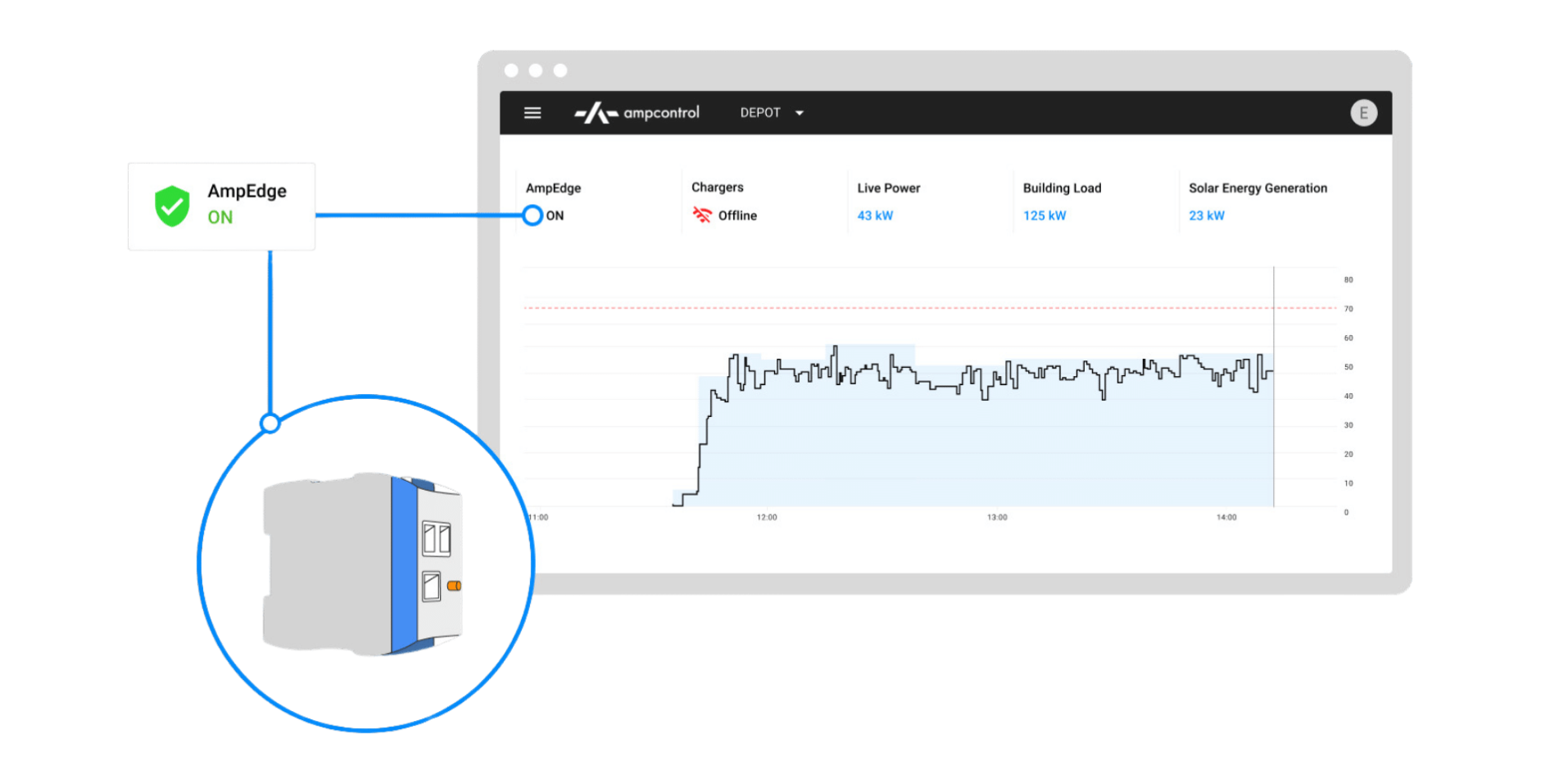Viewport: 1541px width, 784px height.
Task: Open the user avatar E
Action: click(1363, 113)
